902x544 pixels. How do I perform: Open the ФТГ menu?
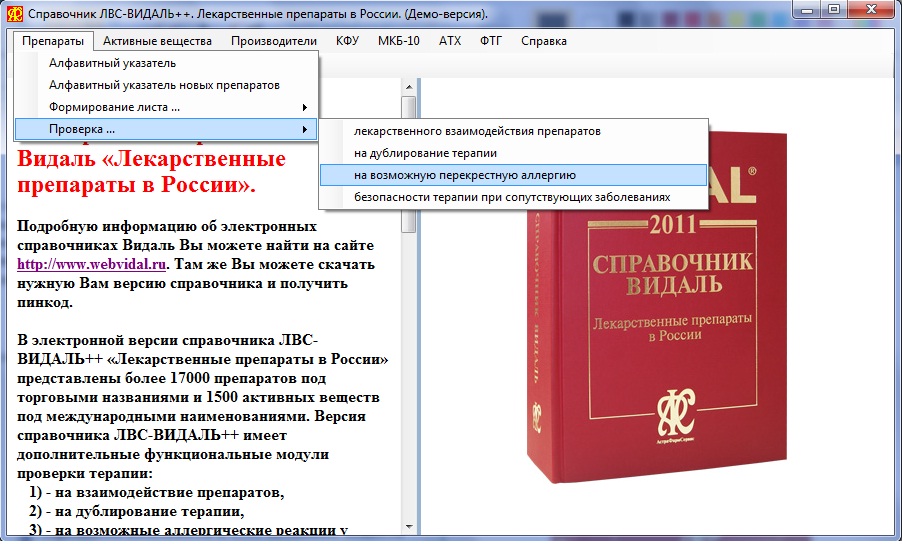[x=491, y=41]
